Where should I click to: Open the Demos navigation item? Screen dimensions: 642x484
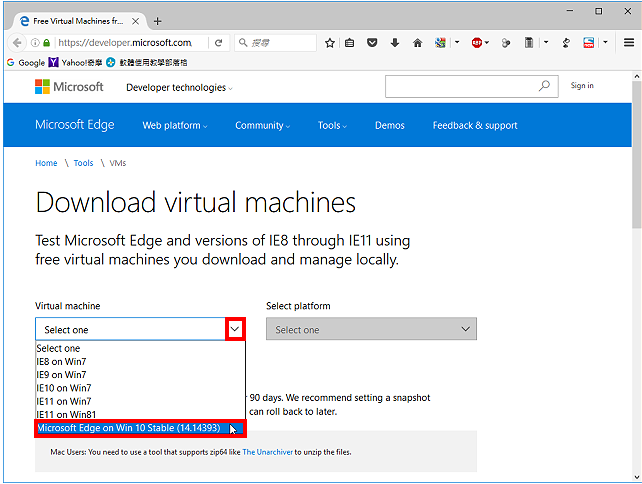389,125
